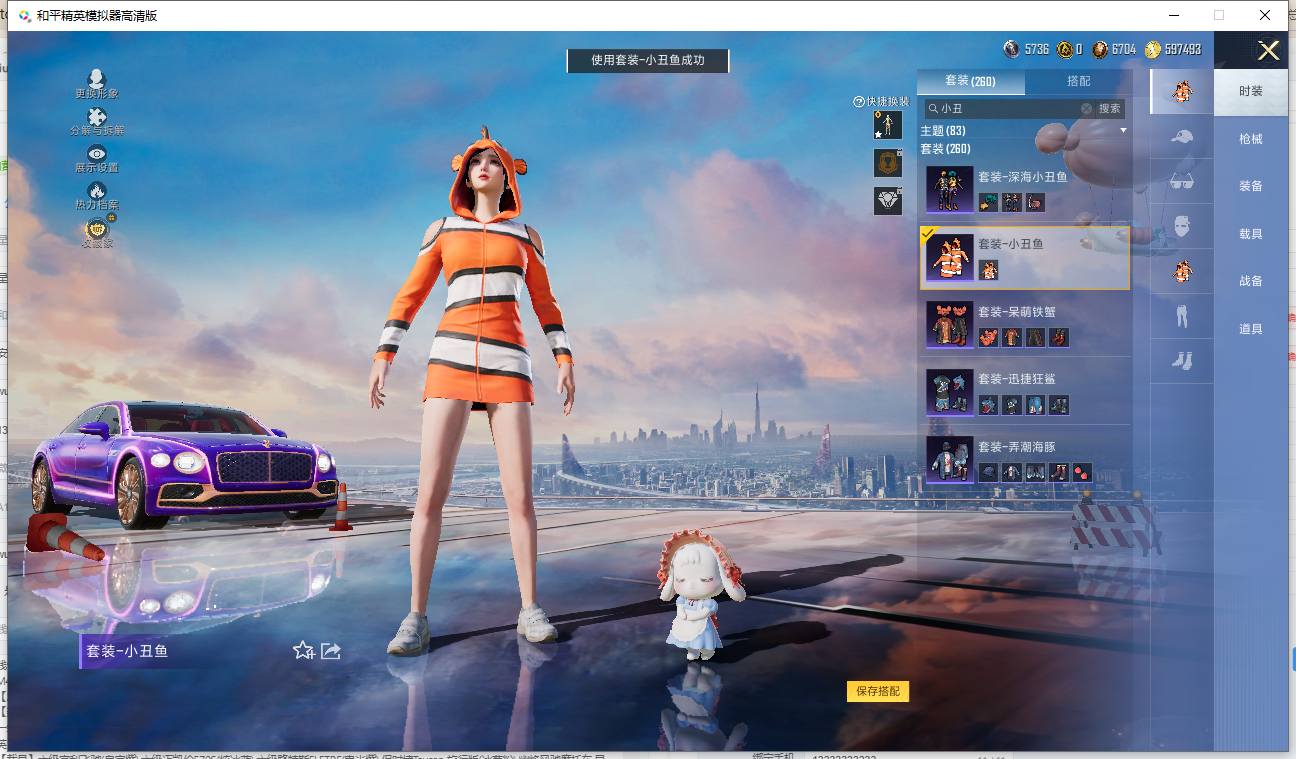Open 展示设置 eye icon
This screenshot has height=759, width=1296.
[97, 153]
